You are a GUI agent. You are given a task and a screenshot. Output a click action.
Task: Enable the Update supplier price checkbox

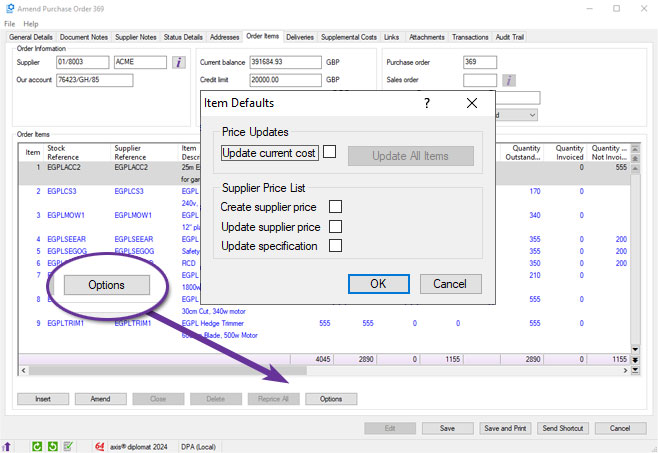coord(335,226)
